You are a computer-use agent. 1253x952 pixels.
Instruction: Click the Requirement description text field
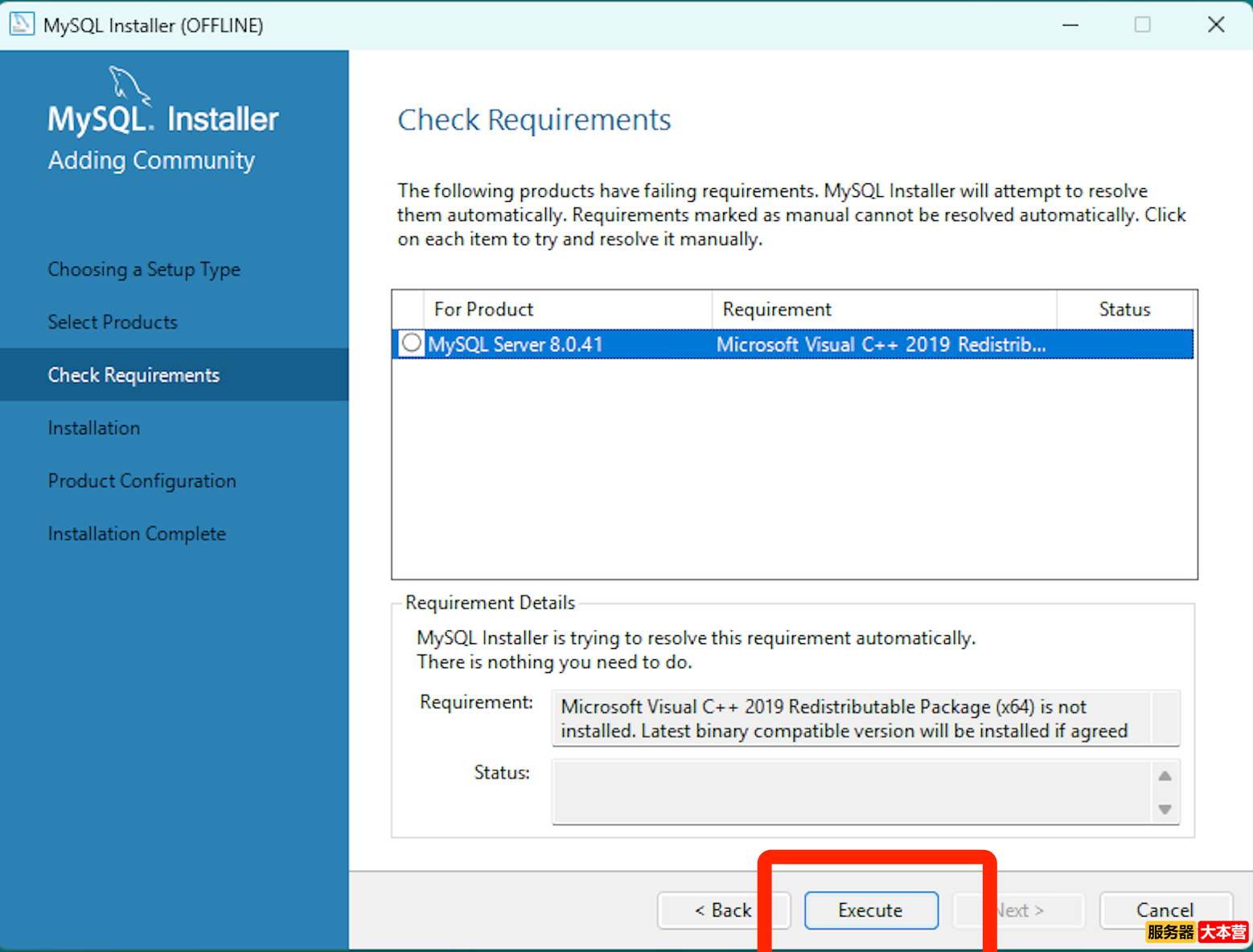point(866,718)
